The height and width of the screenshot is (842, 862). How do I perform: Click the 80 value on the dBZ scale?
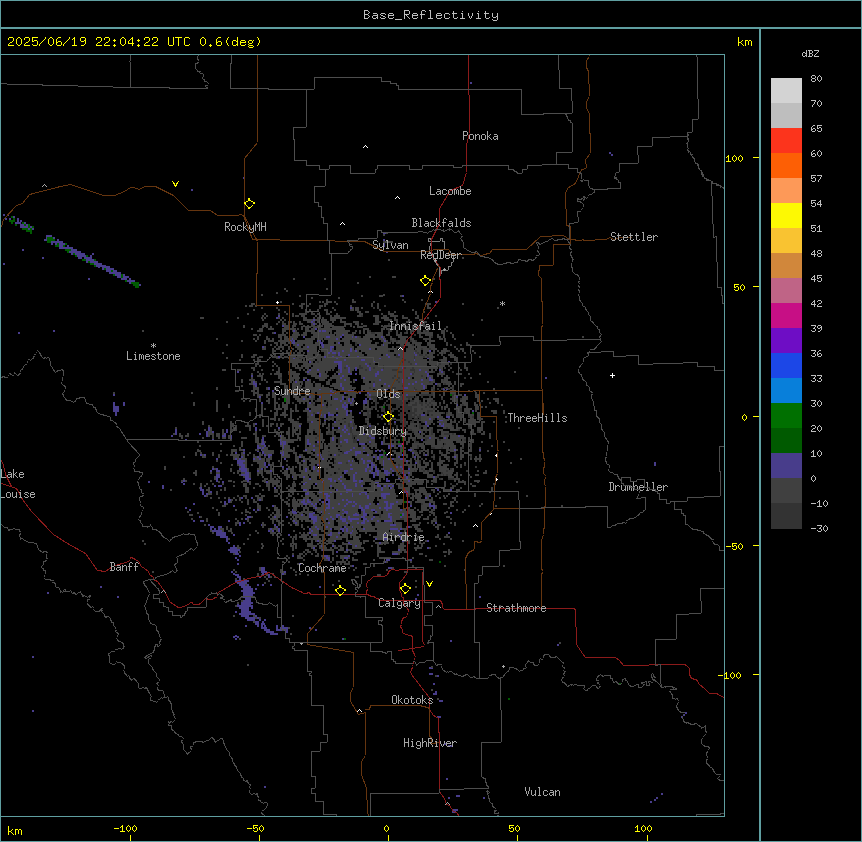coord(816,79)
